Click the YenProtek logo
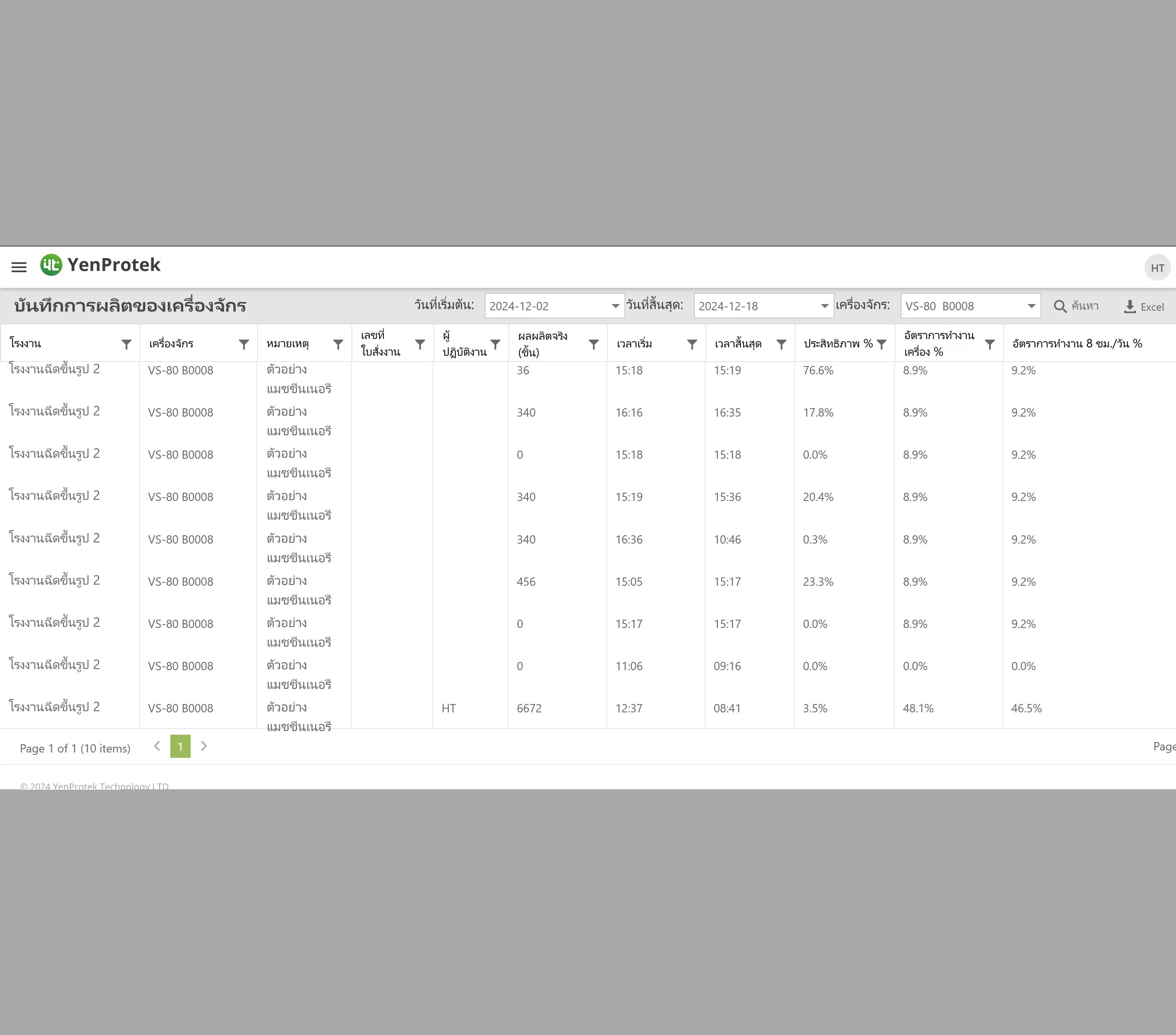1176x1035 pixels. click(x=100, y=265)
